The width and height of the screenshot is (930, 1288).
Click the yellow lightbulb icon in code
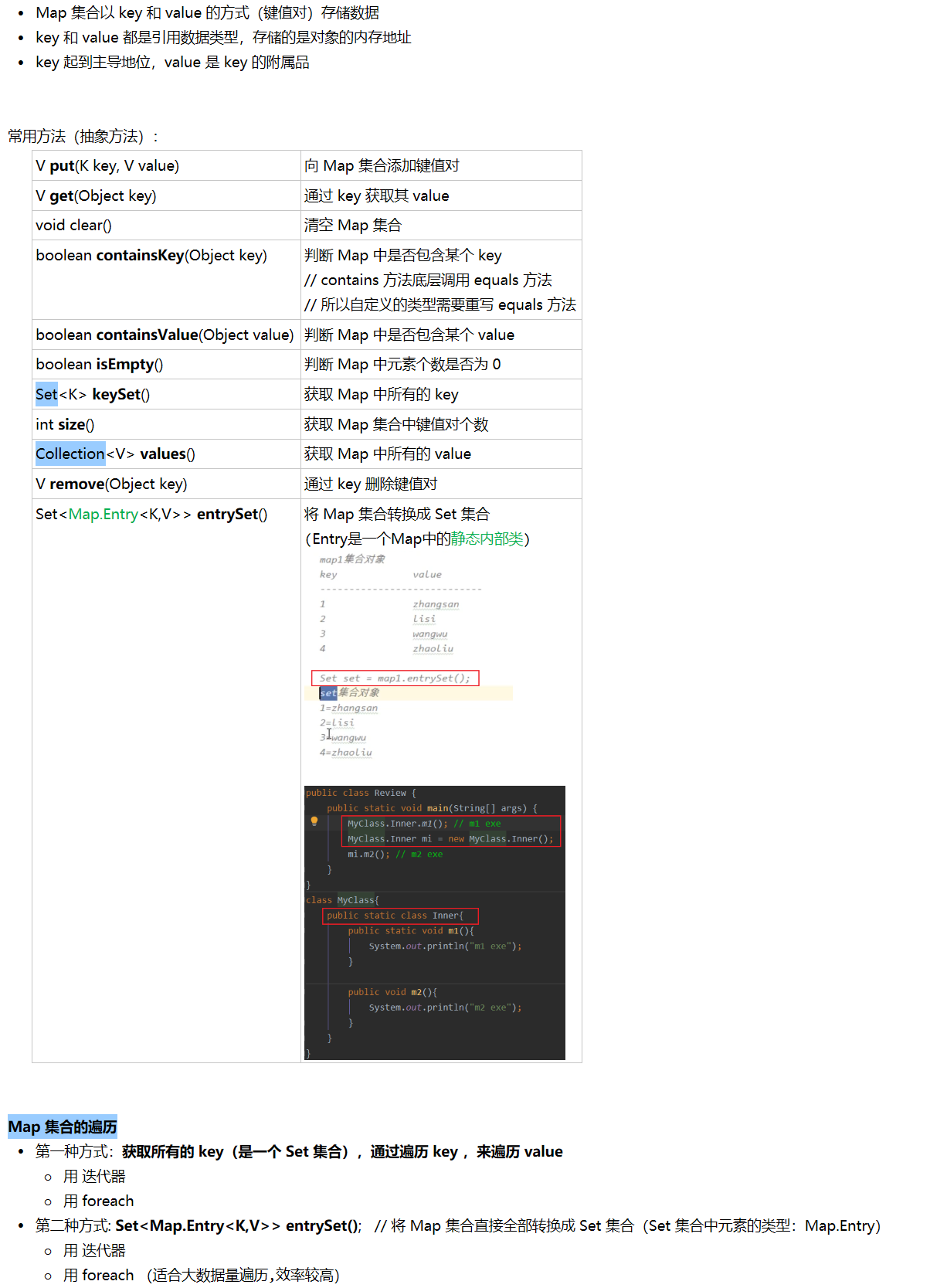314,821
